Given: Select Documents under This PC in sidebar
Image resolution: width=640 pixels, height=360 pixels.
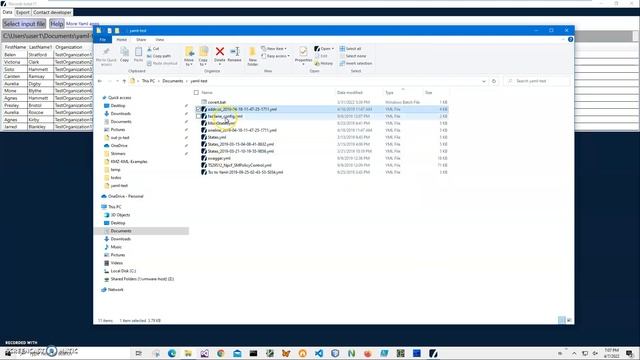Looking at the screenshot, I should point(121,231).
